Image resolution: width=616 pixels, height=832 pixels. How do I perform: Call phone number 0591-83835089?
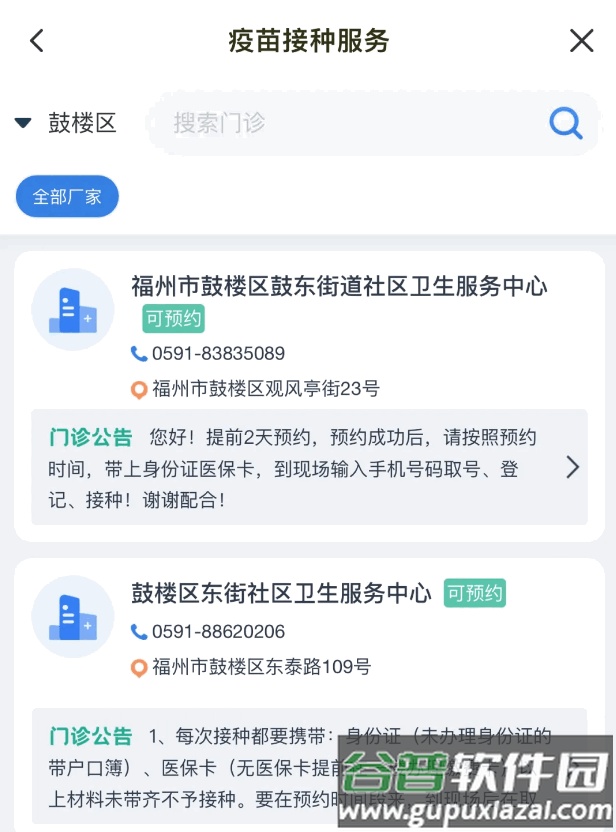coord(218,354)
